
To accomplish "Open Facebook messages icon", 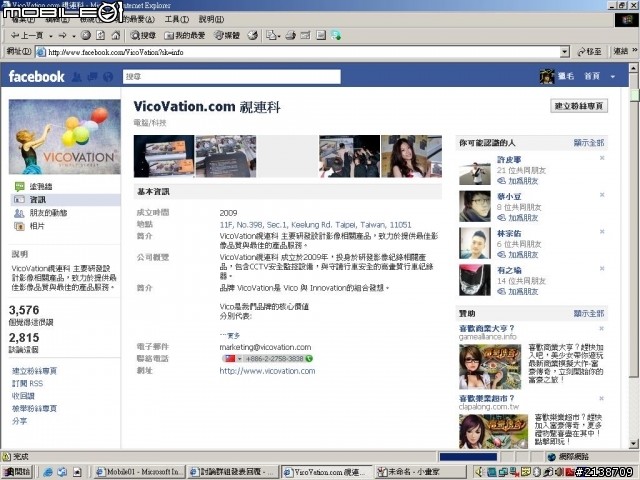I will 93,77.
